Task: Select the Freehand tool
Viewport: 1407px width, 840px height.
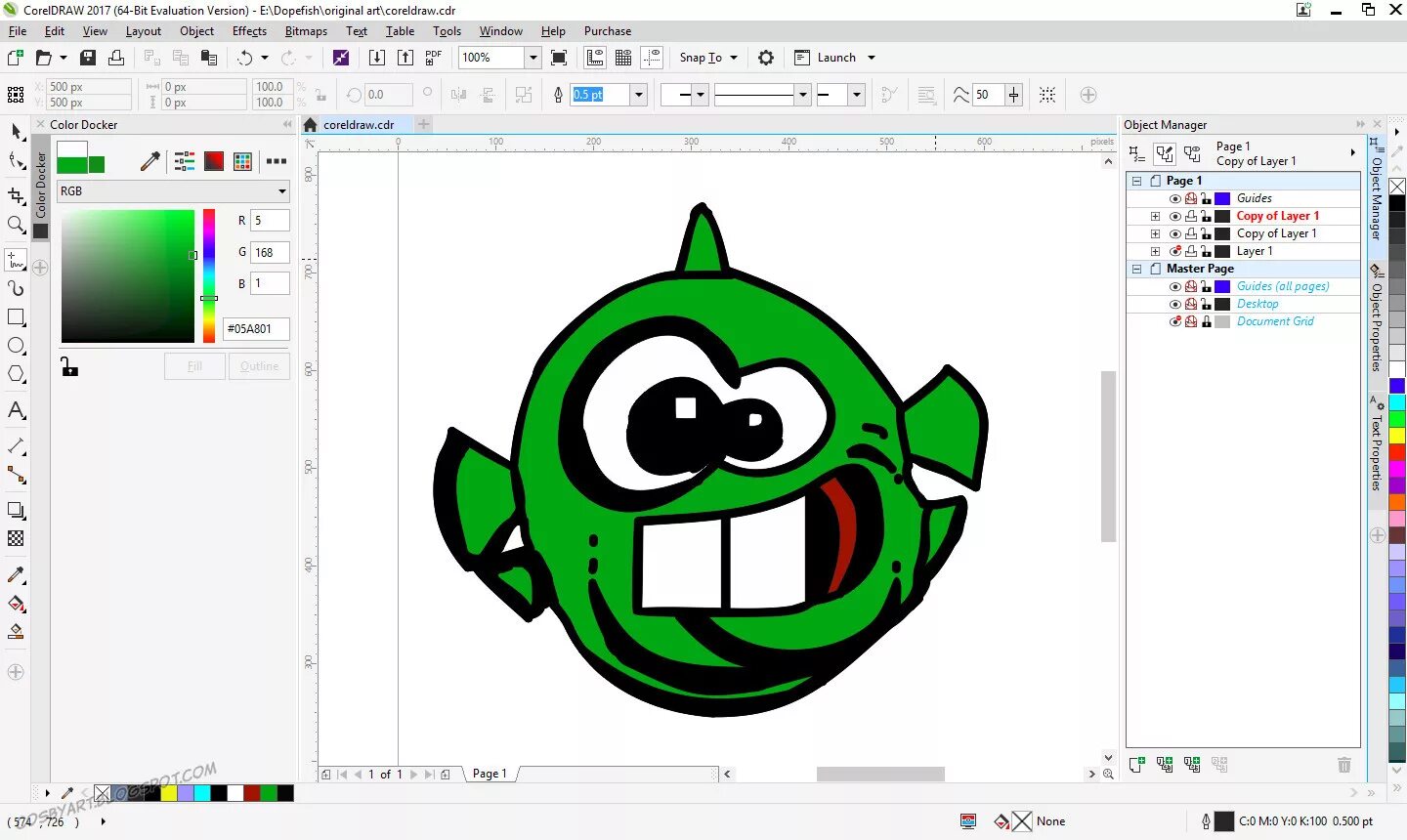Action: pyautogui.click(x=16, y=259)
